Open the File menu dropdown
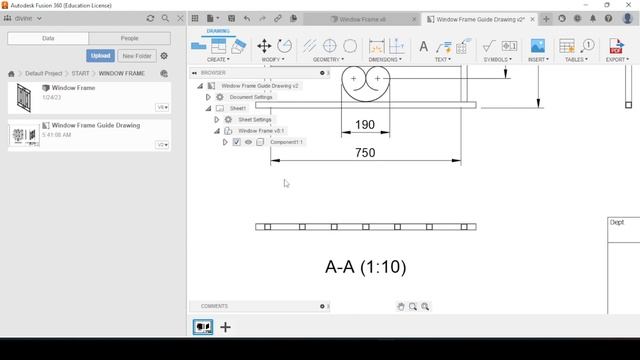The height and width of the screenshot is (360, 640). pyautogui.click(x=213, y=18)
